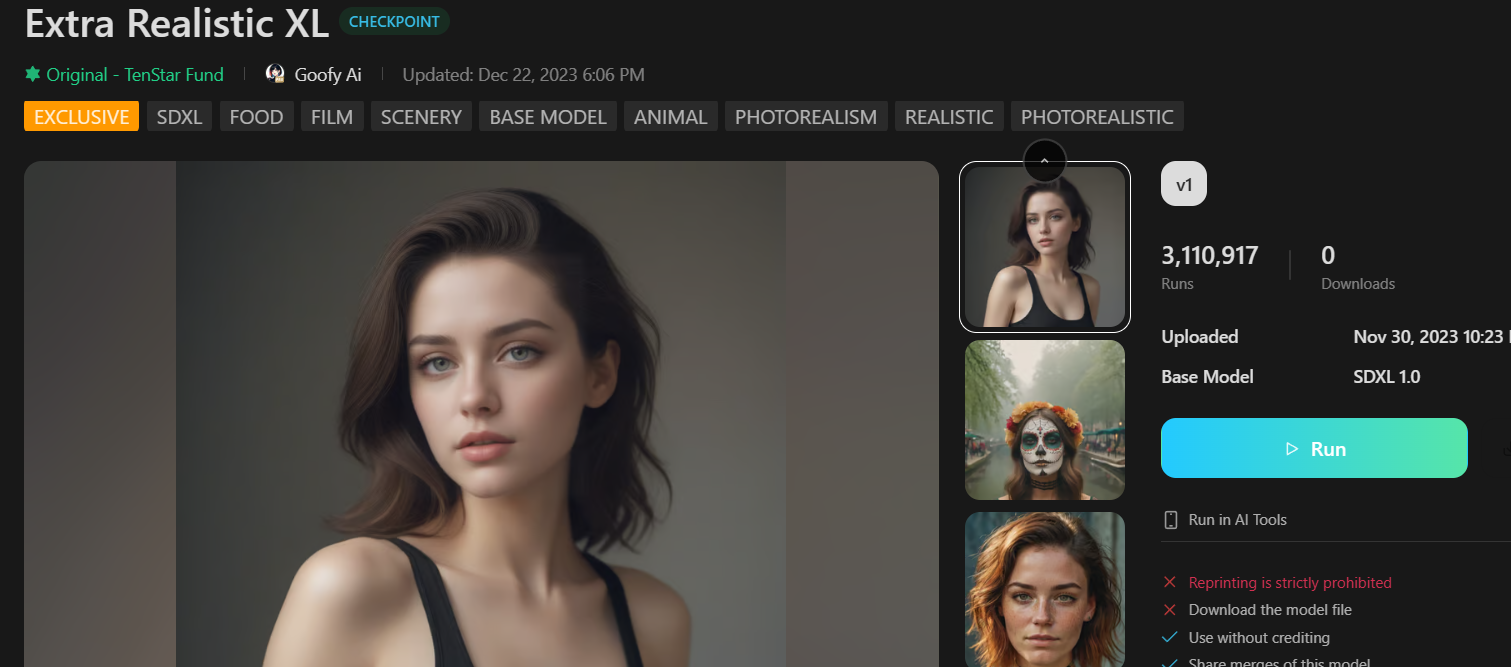Click the Uploaded label
The image size is (1511, 667).
1200,337
